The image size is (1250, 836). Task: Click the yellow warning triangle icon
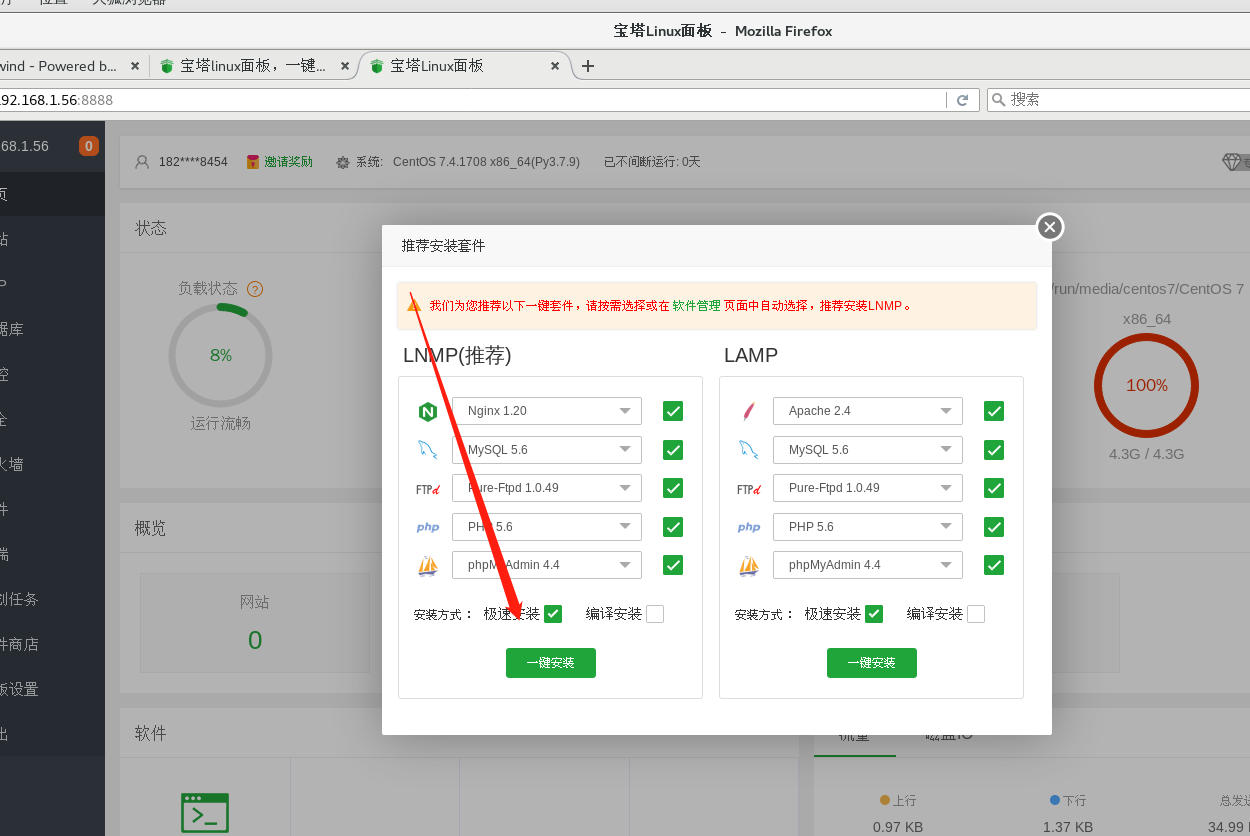coord(414,305)
